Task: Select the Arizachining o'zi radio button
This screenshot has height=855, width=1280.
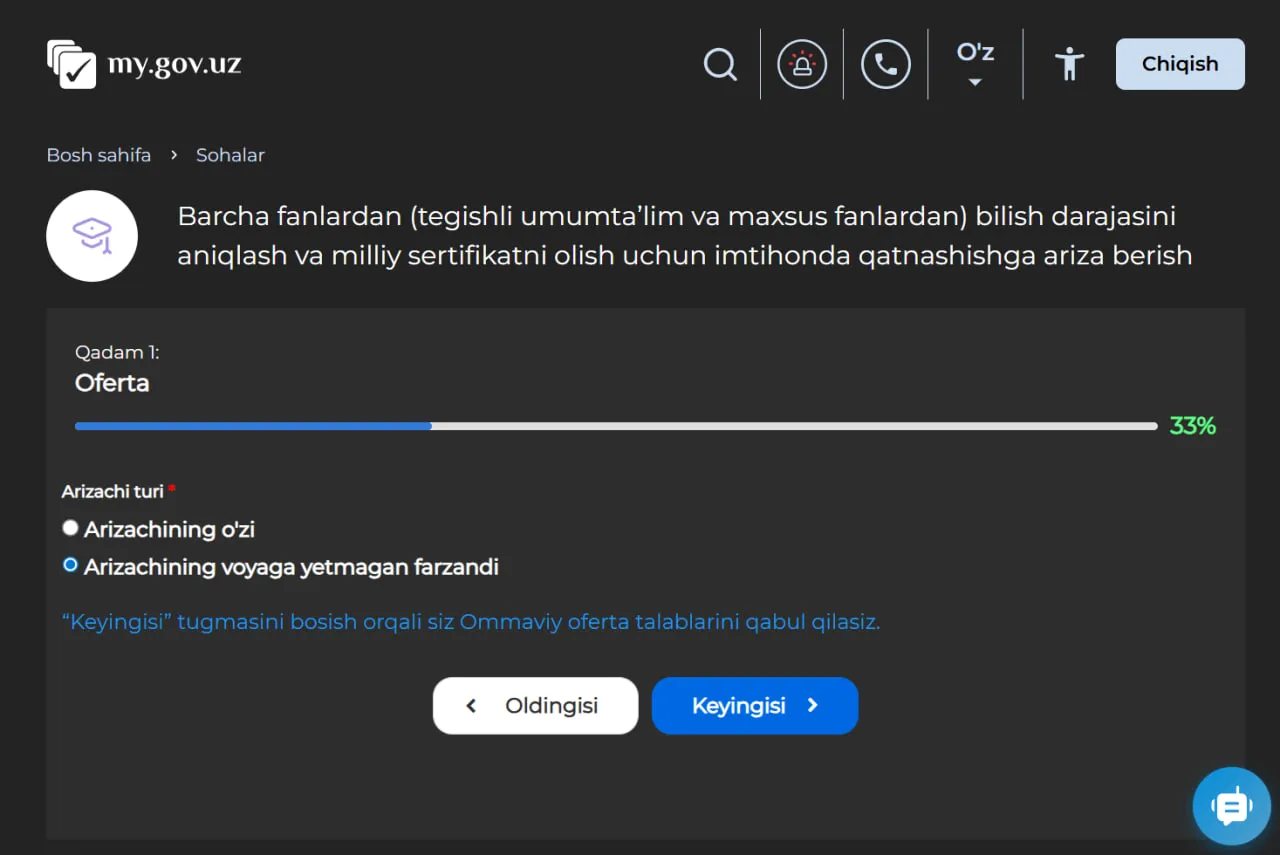Action: point(70,527)
